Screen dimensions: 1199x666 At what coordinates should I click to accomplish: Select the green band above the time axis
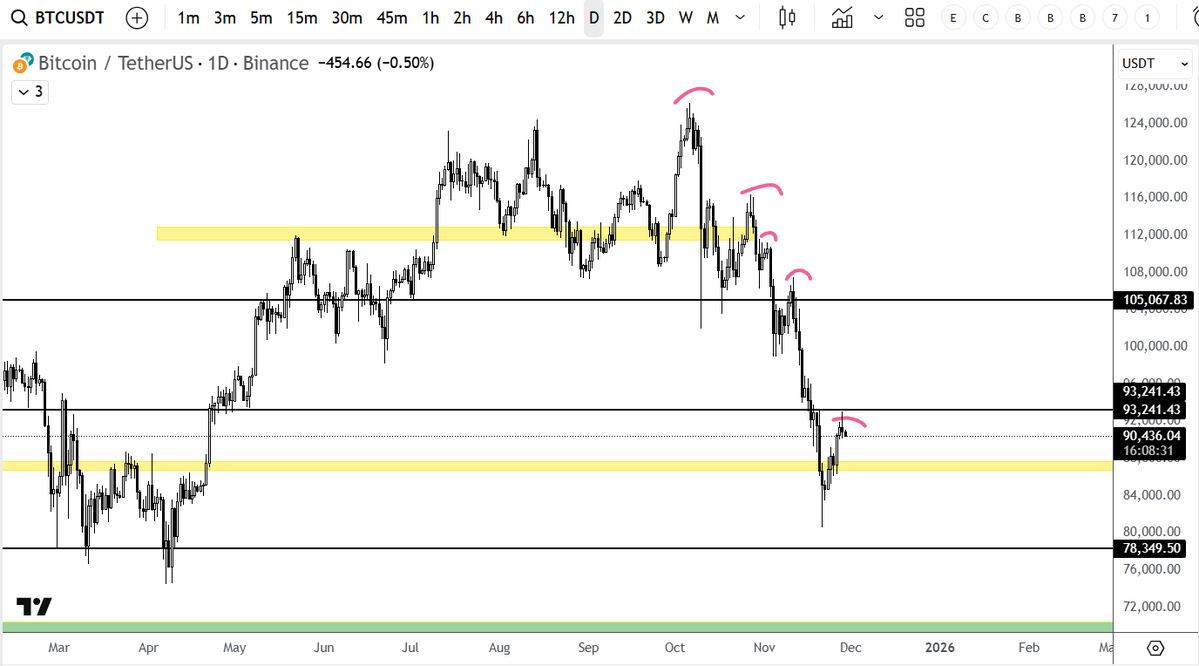[x=557, y=627]
